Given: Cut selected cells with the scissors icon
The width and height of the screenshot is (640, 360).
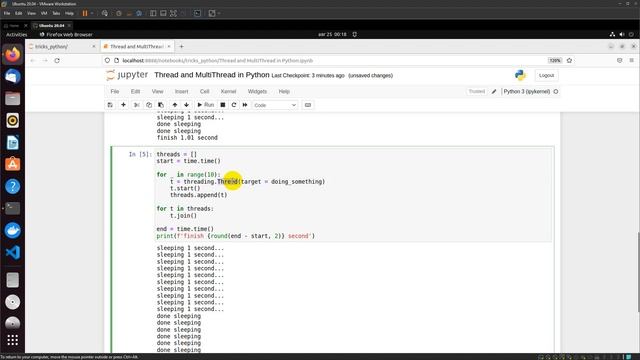Looking at the screenshot, I should 137,105.
